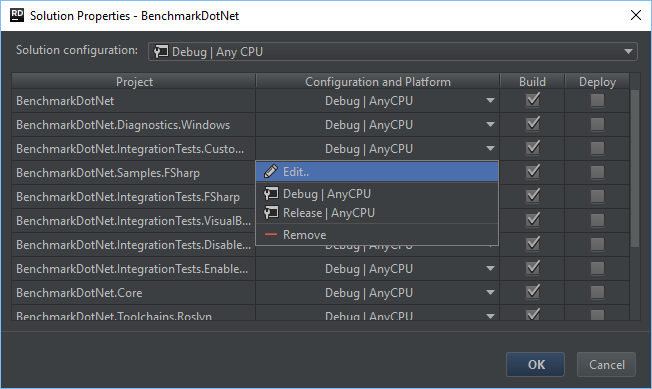Confirm changes with the OK button
The height and width of the screenshot is (389, 652).
[x=535, y=364]
